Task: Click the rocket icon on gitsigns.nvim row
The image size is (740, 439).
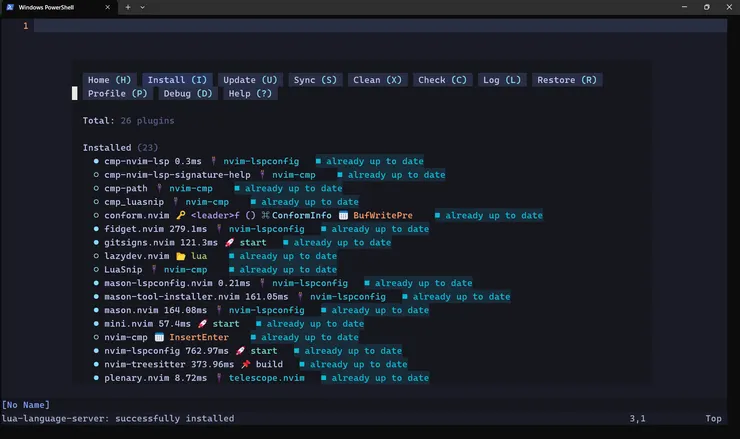Action: [x=229, y=243]
